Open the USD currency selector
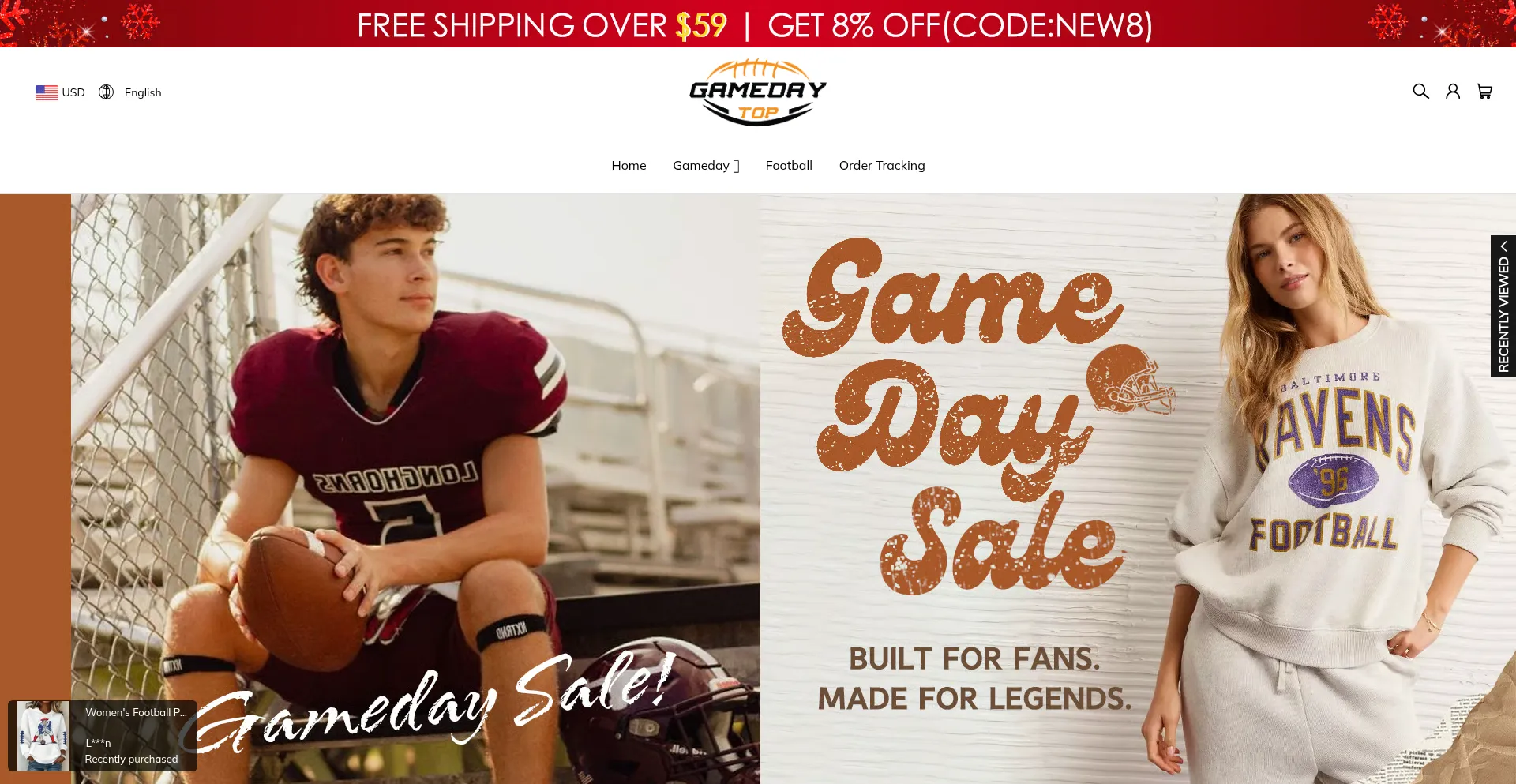This screenshot has height=784, width=1516. coord(60,92)
